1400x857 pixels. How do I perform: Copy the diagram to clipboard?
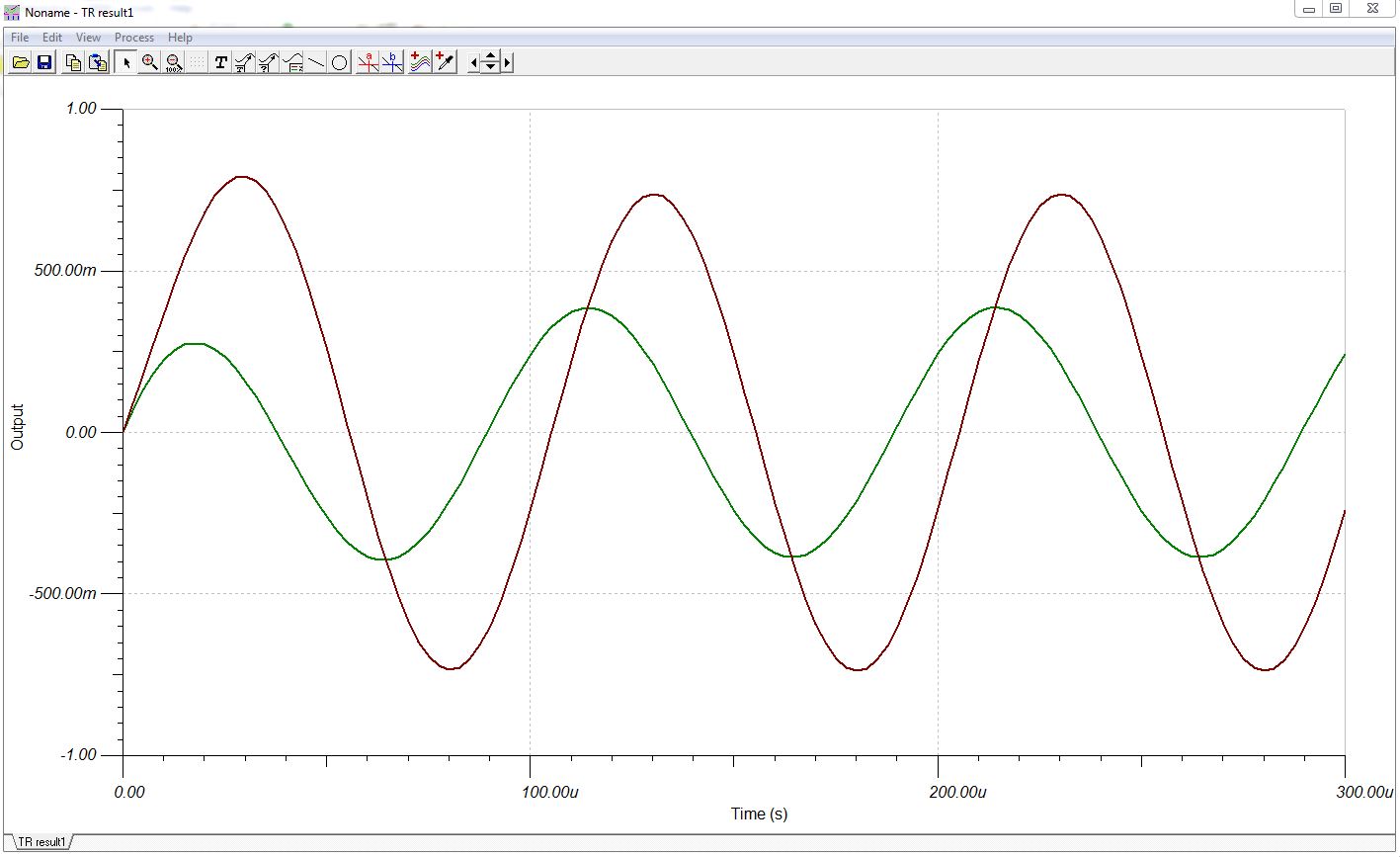pos(73,62)
